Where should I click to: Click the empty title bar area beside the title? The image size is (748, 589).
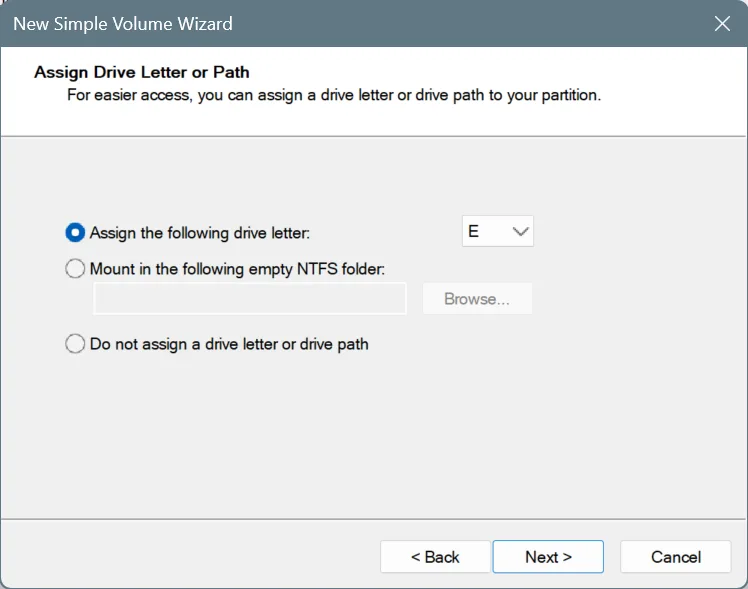470,24
